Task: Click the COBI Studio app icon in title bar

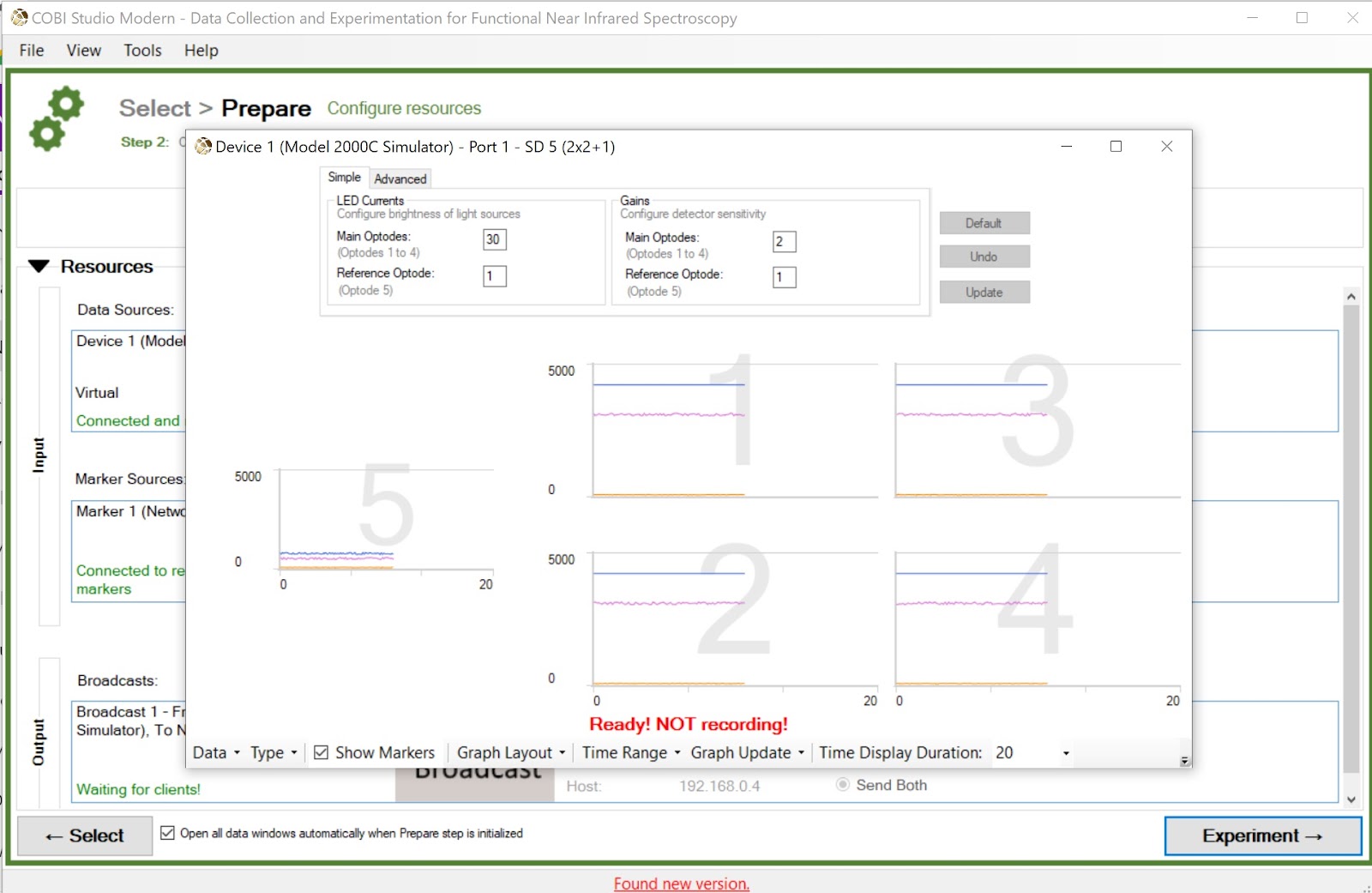Action: point(19,17)
